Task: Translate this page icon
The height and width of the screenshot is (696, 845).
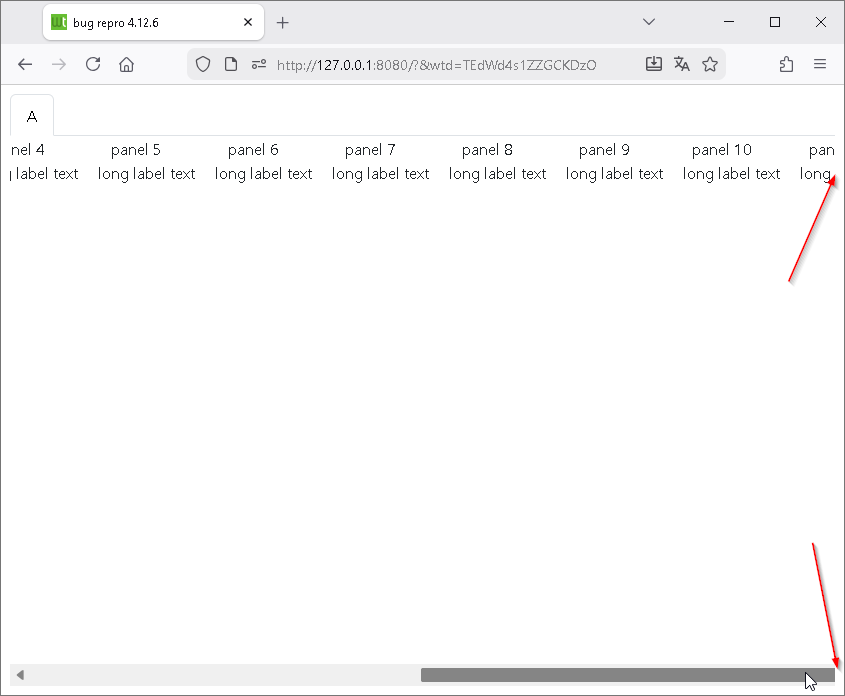Action: 682,64
